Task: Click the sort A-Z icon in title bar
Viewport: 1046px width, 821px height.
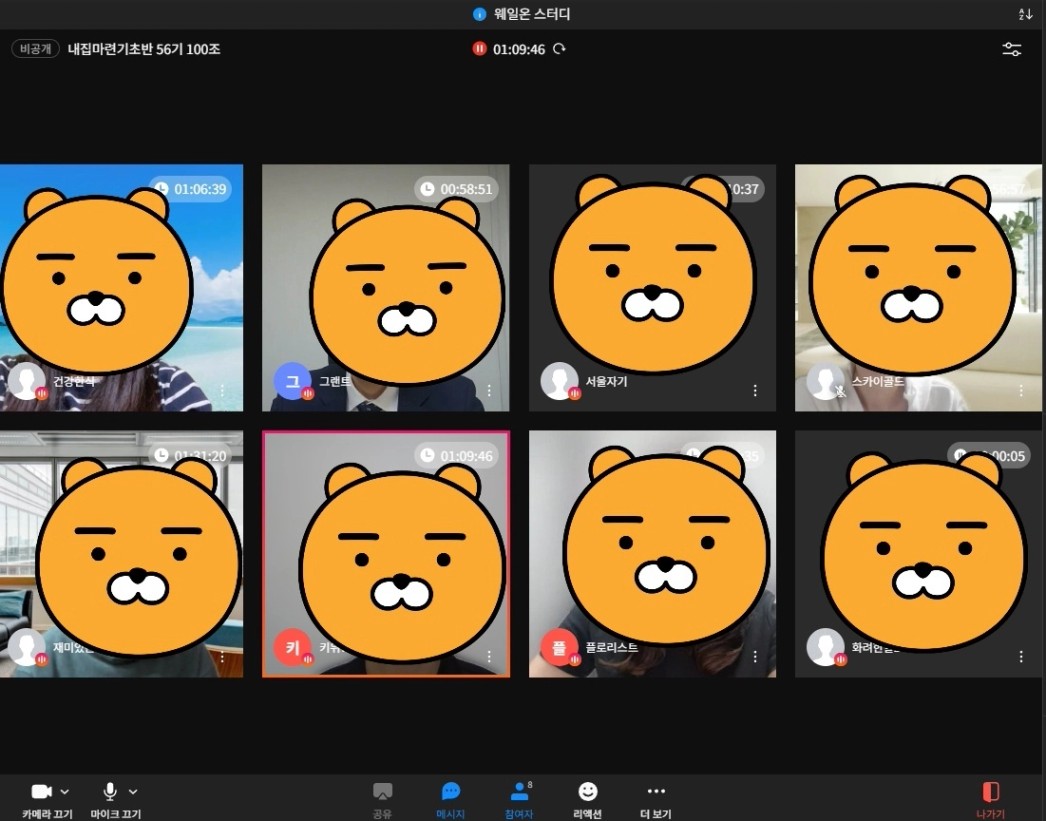Action: coord(1026,14)
